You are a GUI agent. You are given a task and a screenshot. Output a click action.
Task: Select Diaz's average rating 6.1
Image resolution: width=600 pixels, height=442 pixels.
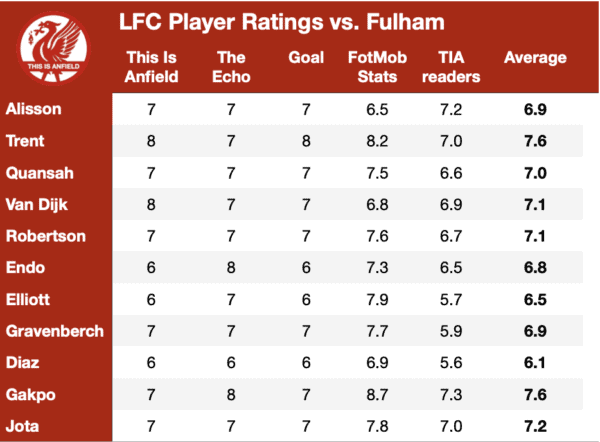click(x=535, y=362)
